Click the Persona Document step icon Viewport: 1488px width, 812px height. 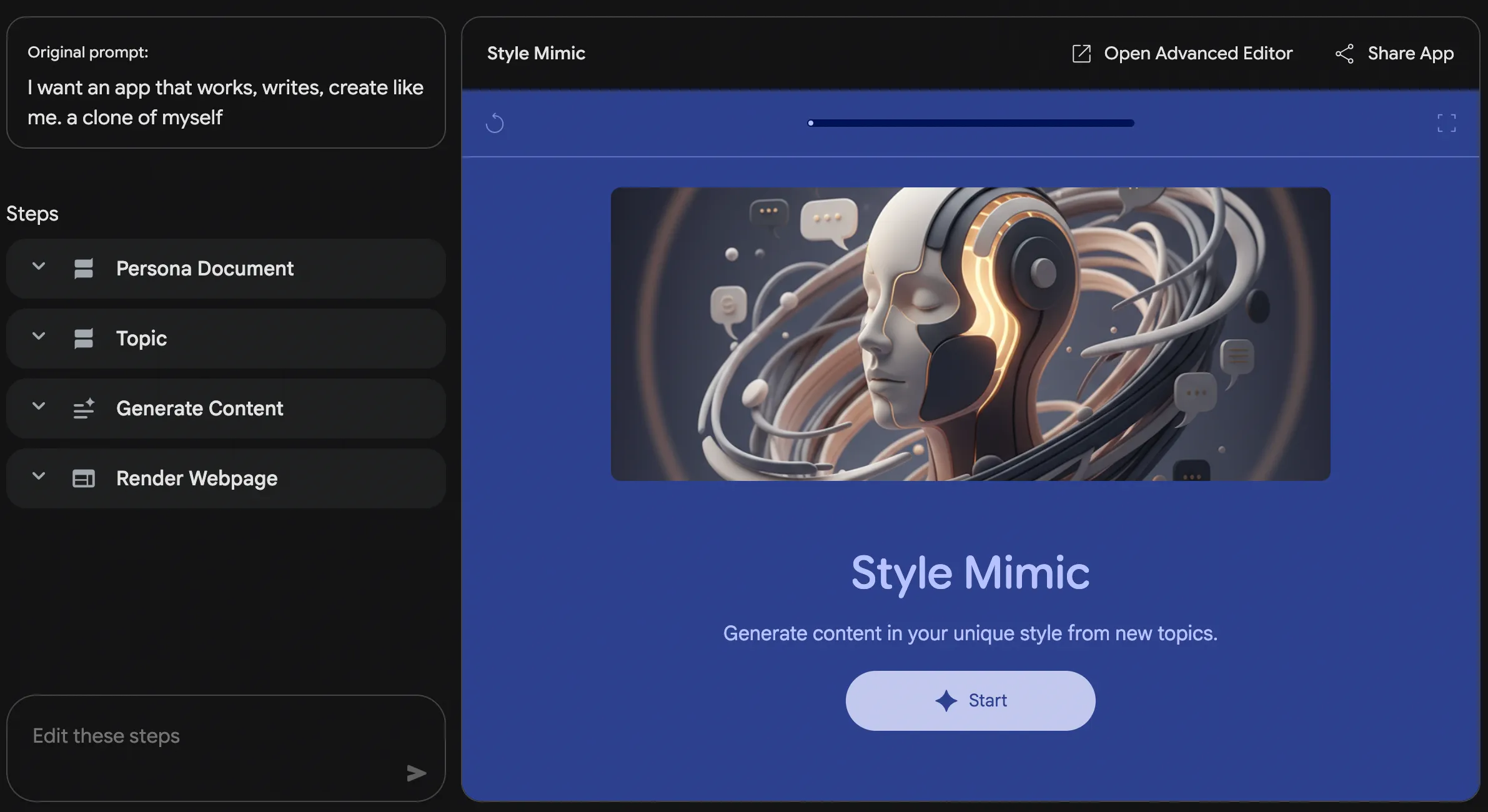coord(83,268)
